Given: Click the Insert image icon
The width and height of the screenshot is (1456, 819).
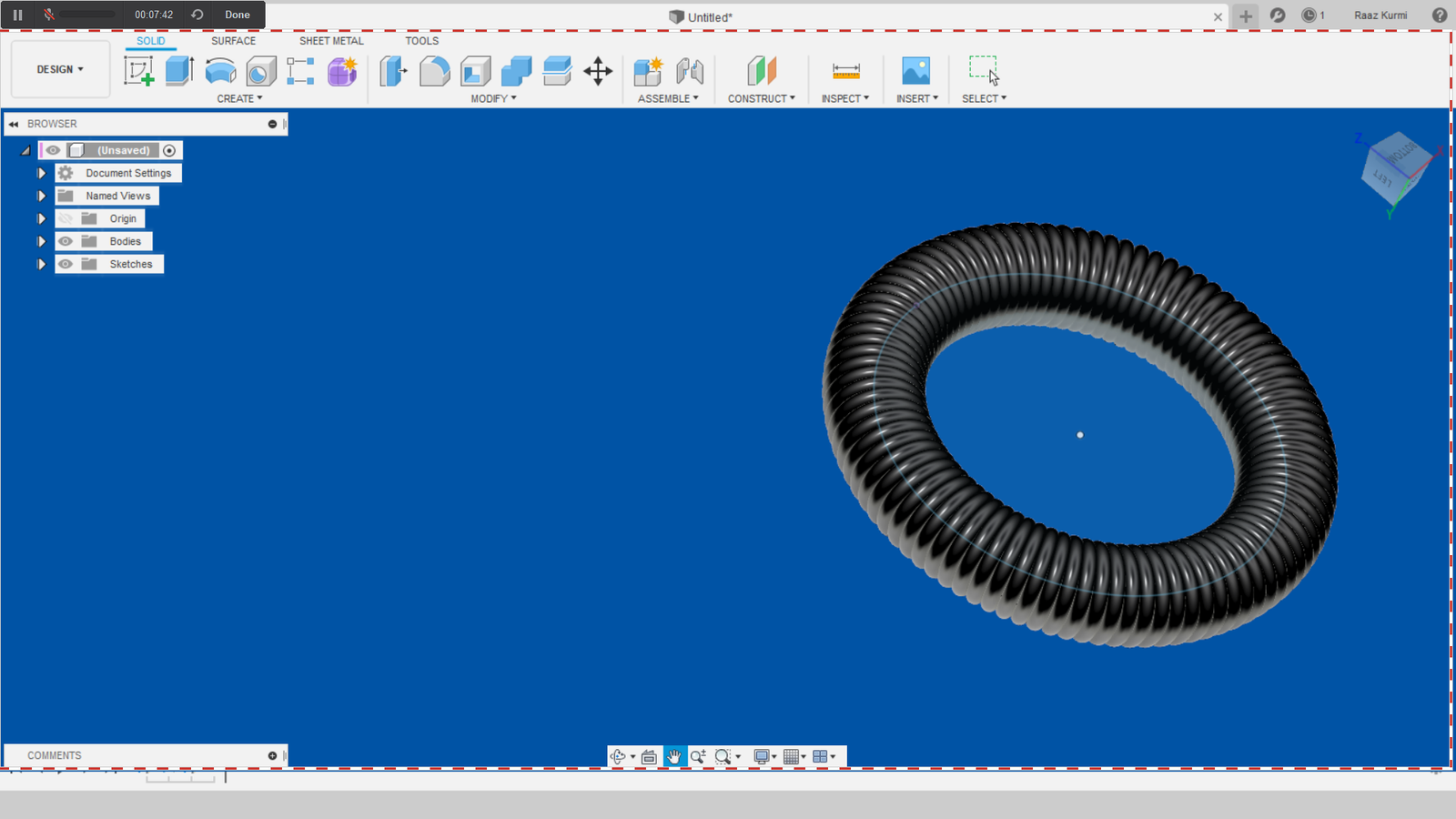Looking at the screenshot, I should pos(915,71).
